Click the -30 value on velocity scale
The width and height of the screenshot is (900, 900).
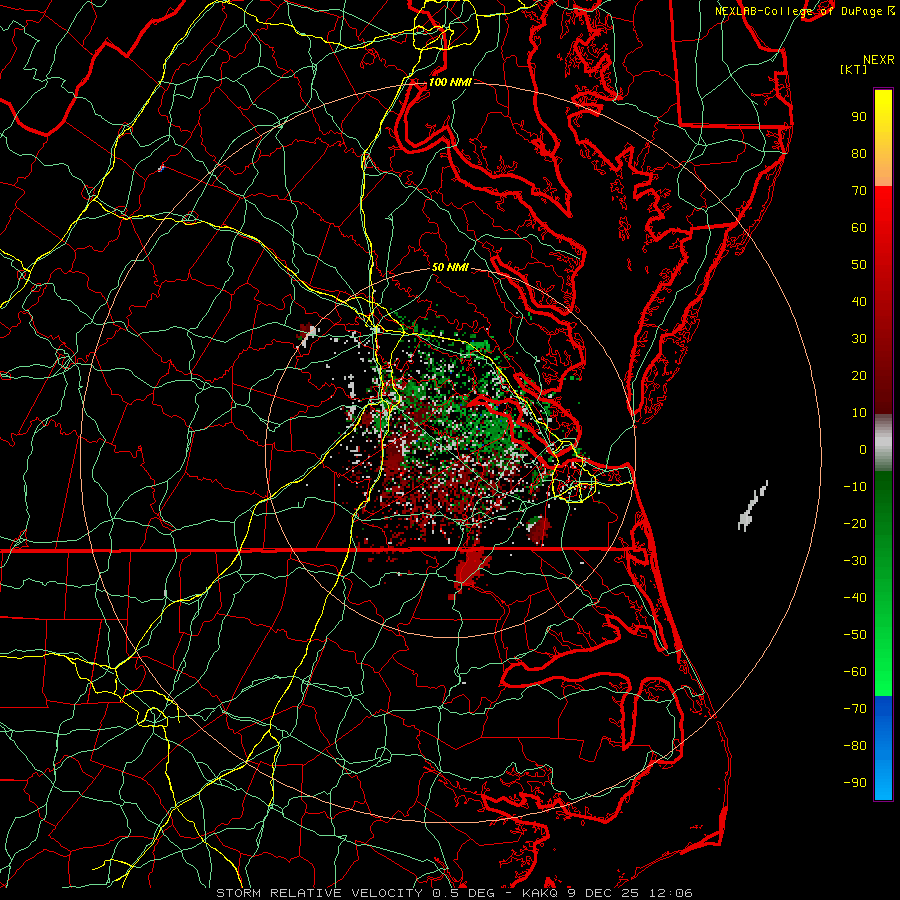point(855,561)
